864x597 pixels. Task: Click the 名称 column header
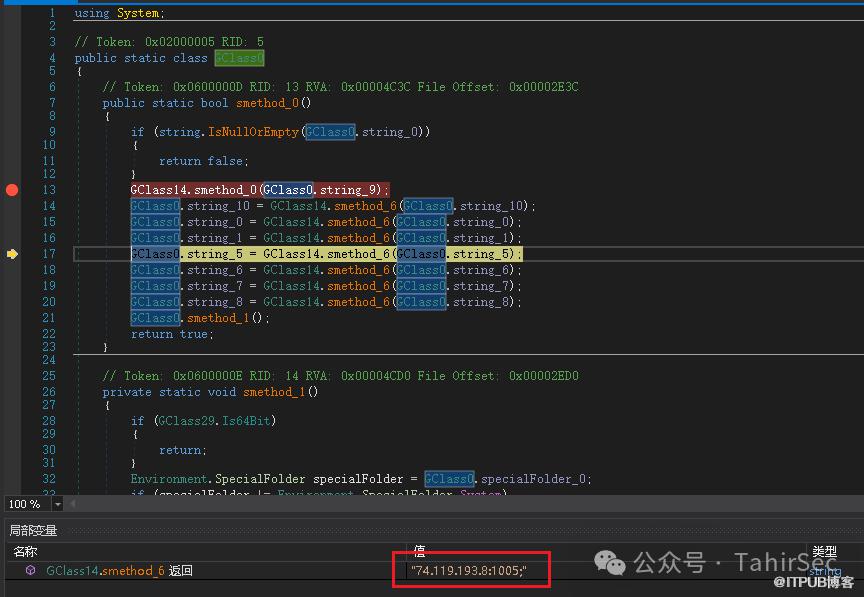click(24, 551)
